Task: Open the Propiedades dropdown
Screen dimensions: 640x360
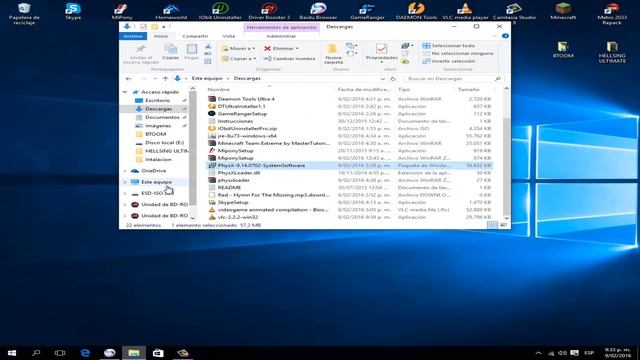Action: click(x=381, y=61)
